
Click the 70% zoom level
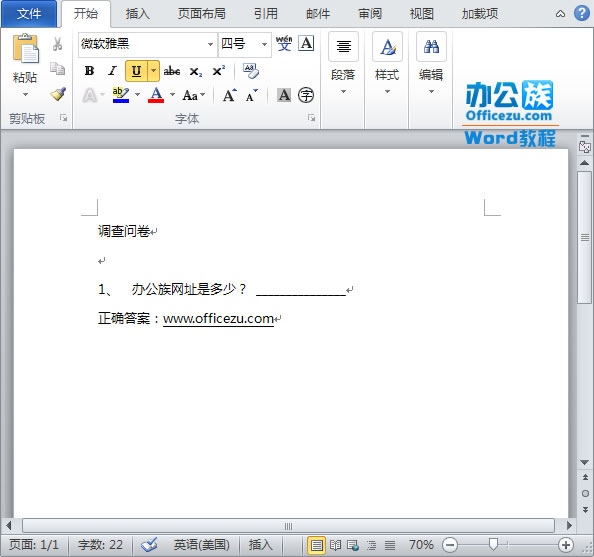(421, 545)
